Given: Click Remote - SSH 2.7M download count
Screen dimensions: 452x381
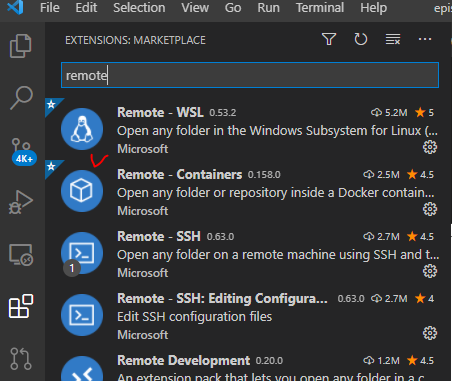Looking at the screenshot, I should 381,237.
